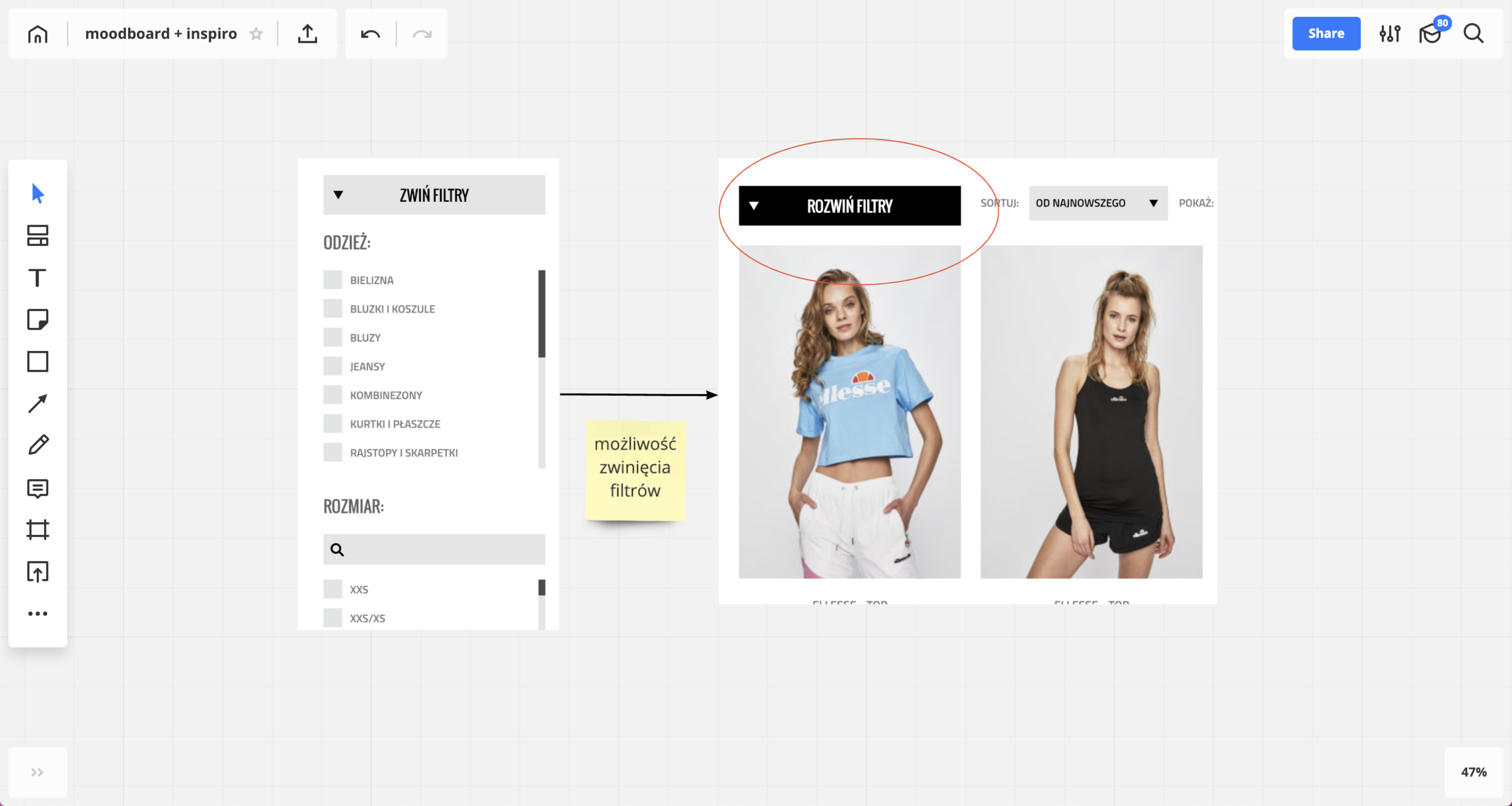Open the 47% zoom level control

click(x=1473, y=772)
